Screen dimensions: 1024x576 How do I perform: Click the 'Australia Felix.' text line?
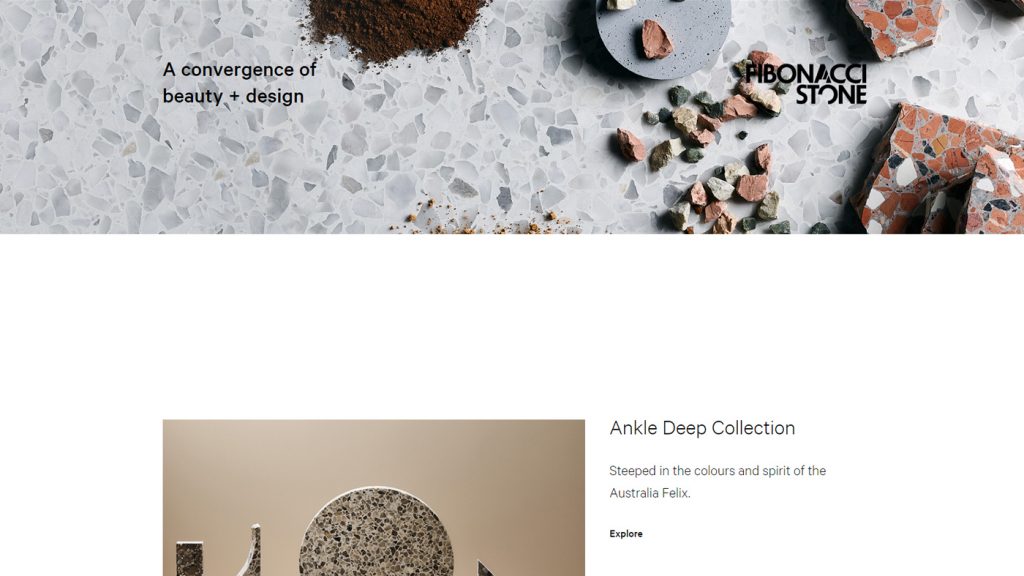click(x=649, y=493)
